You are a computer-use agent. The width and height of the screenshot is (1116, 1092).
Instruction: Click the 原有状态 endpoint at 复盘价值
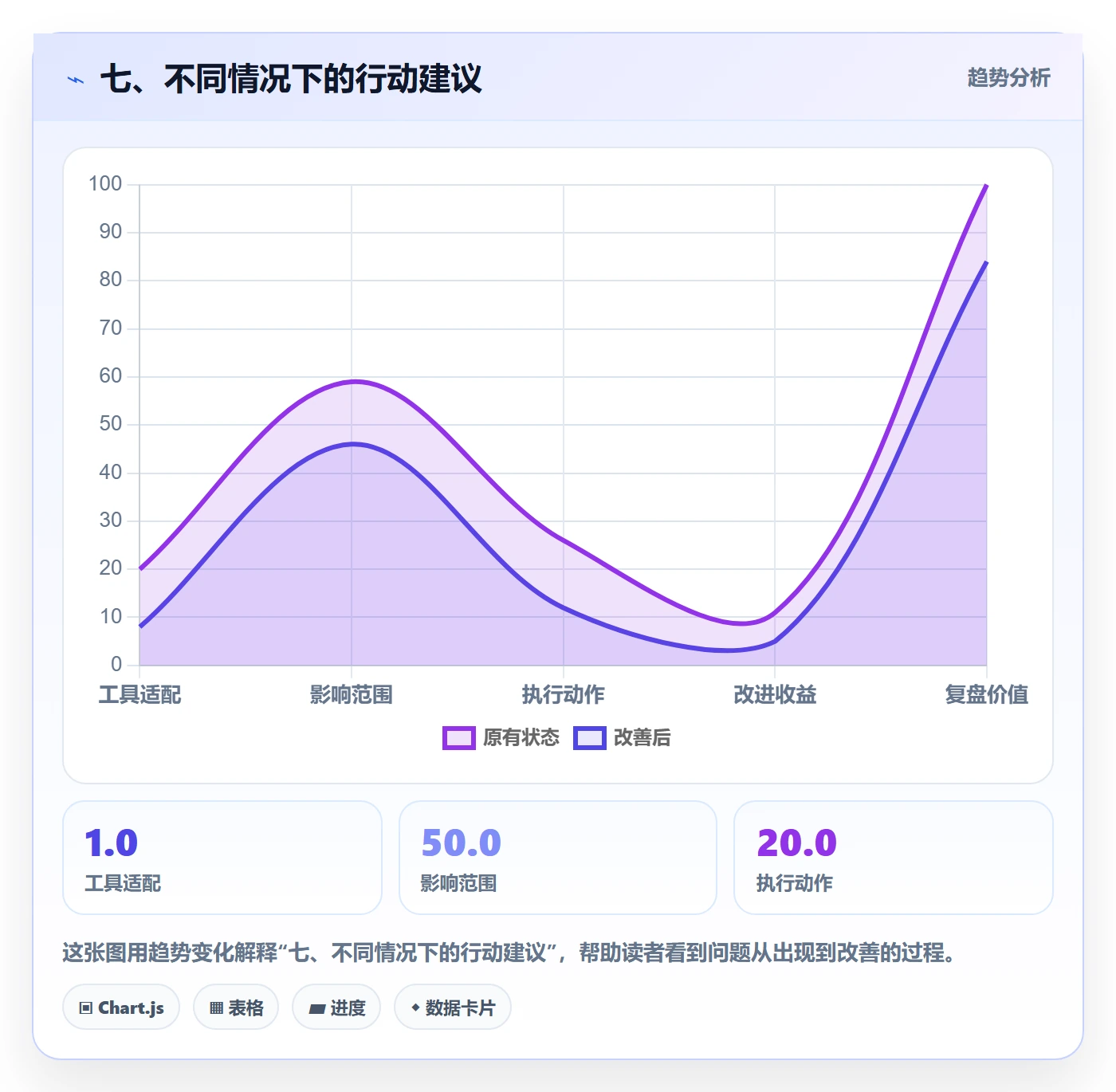[986, 186]
